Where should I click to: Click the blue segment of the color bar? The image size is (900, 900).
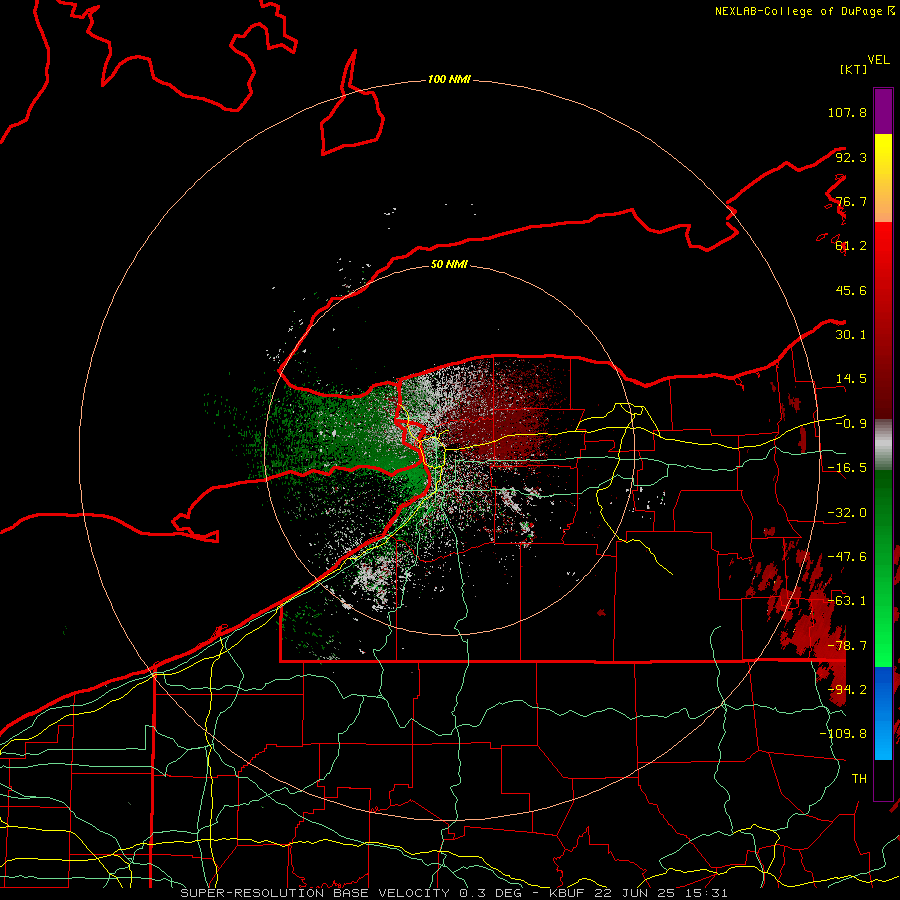883,713
